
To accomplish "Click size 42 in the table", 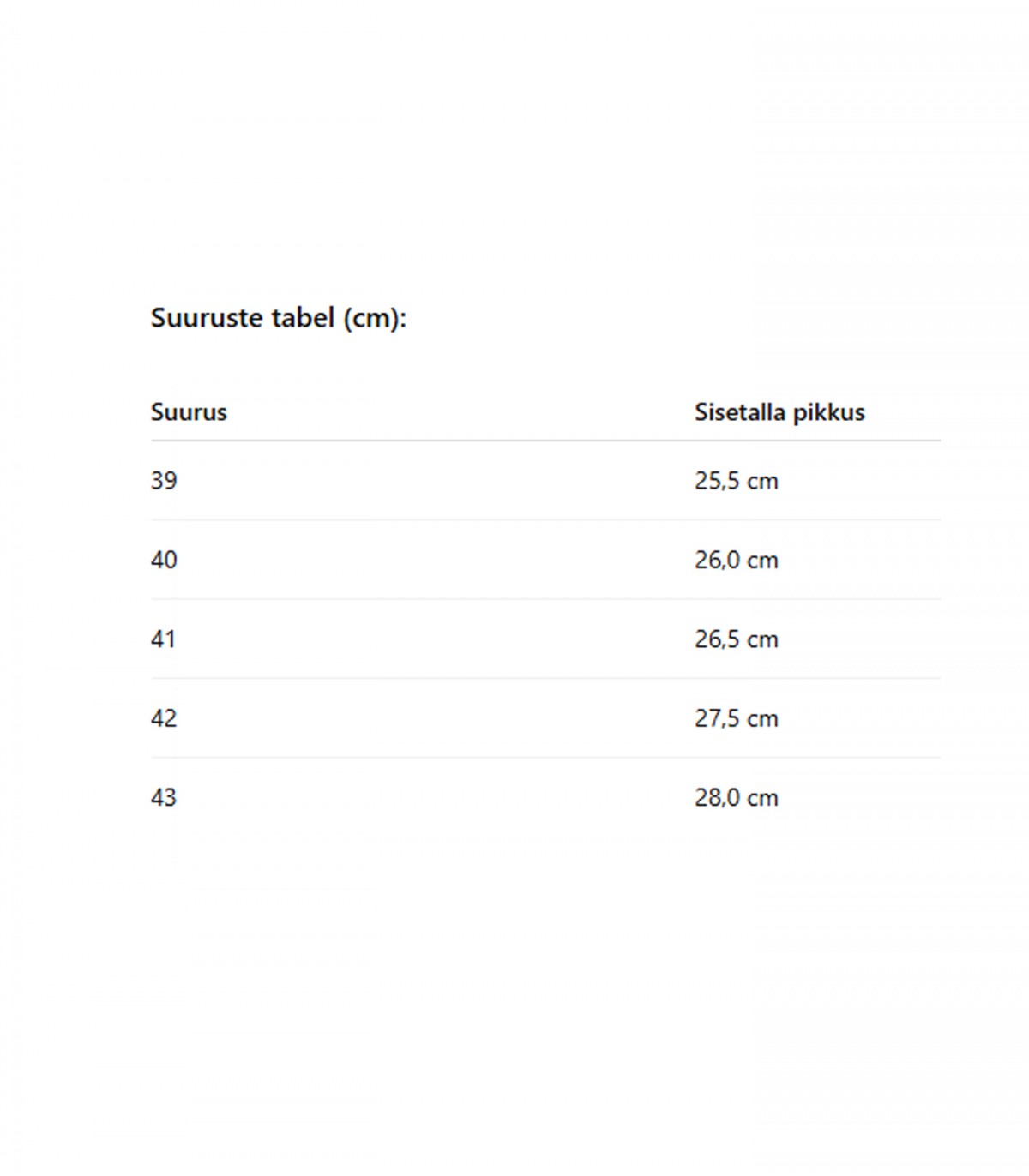I will click(164, 718).
